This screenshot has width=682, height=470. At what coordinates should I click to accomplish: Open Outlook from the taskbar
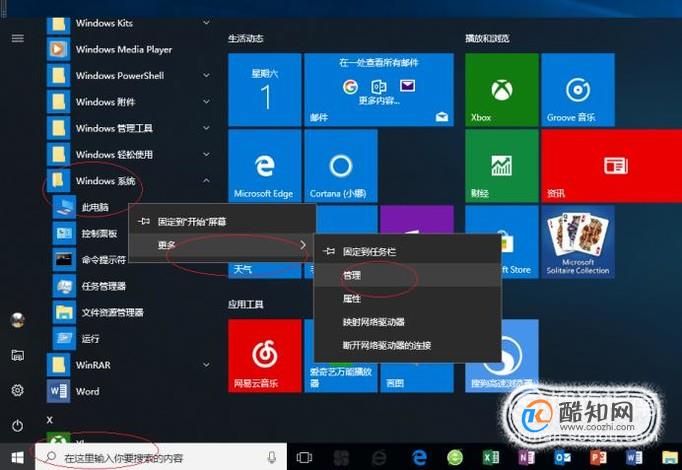(x=562, y=457)
